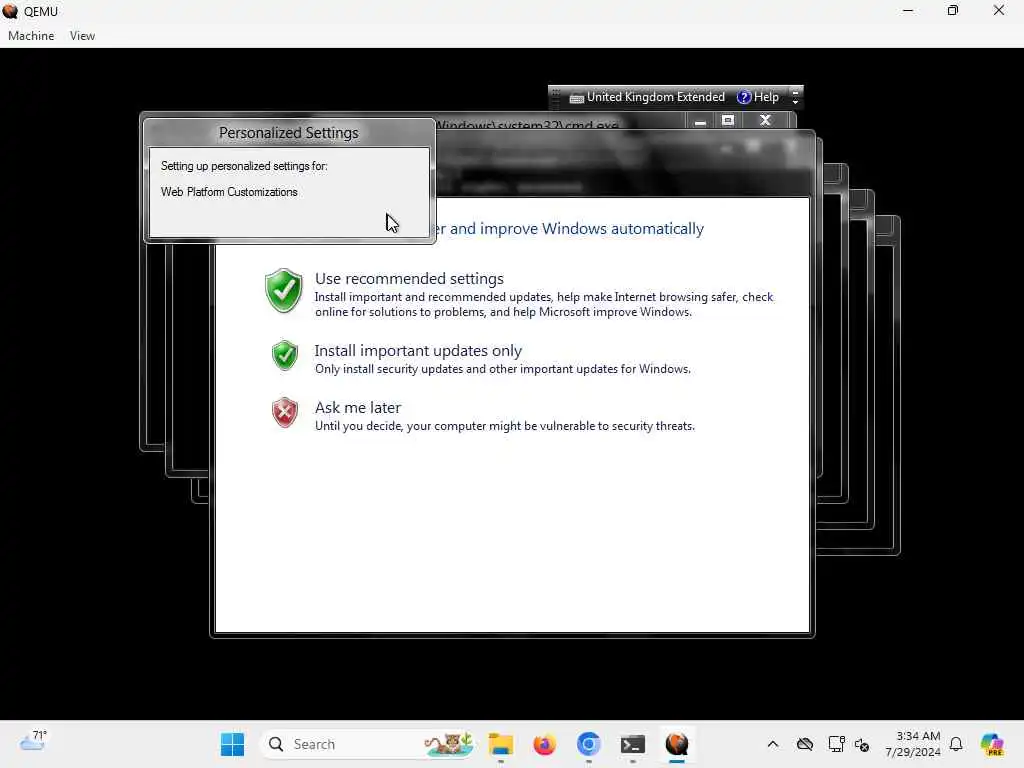The height and width of the screenshot is (768, 1024).
Task: Minimize the cmd.exe window
Action: pyautogui.click(x=700, y=121)
